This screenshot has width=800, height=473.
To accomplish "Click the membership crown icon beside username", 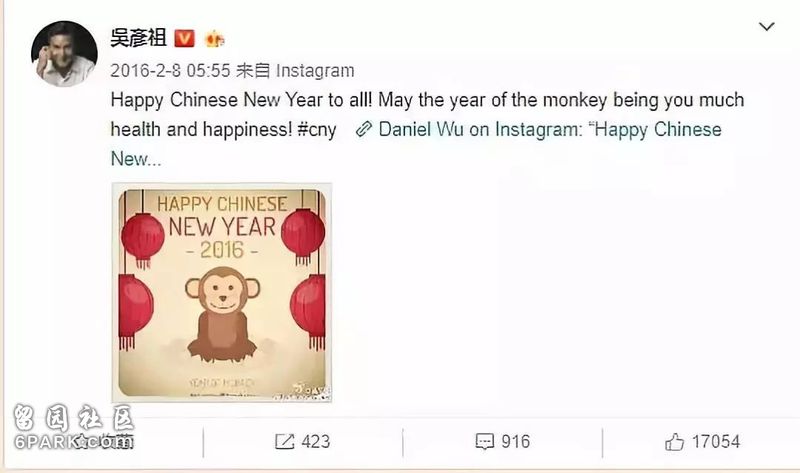I will (214, 39).
